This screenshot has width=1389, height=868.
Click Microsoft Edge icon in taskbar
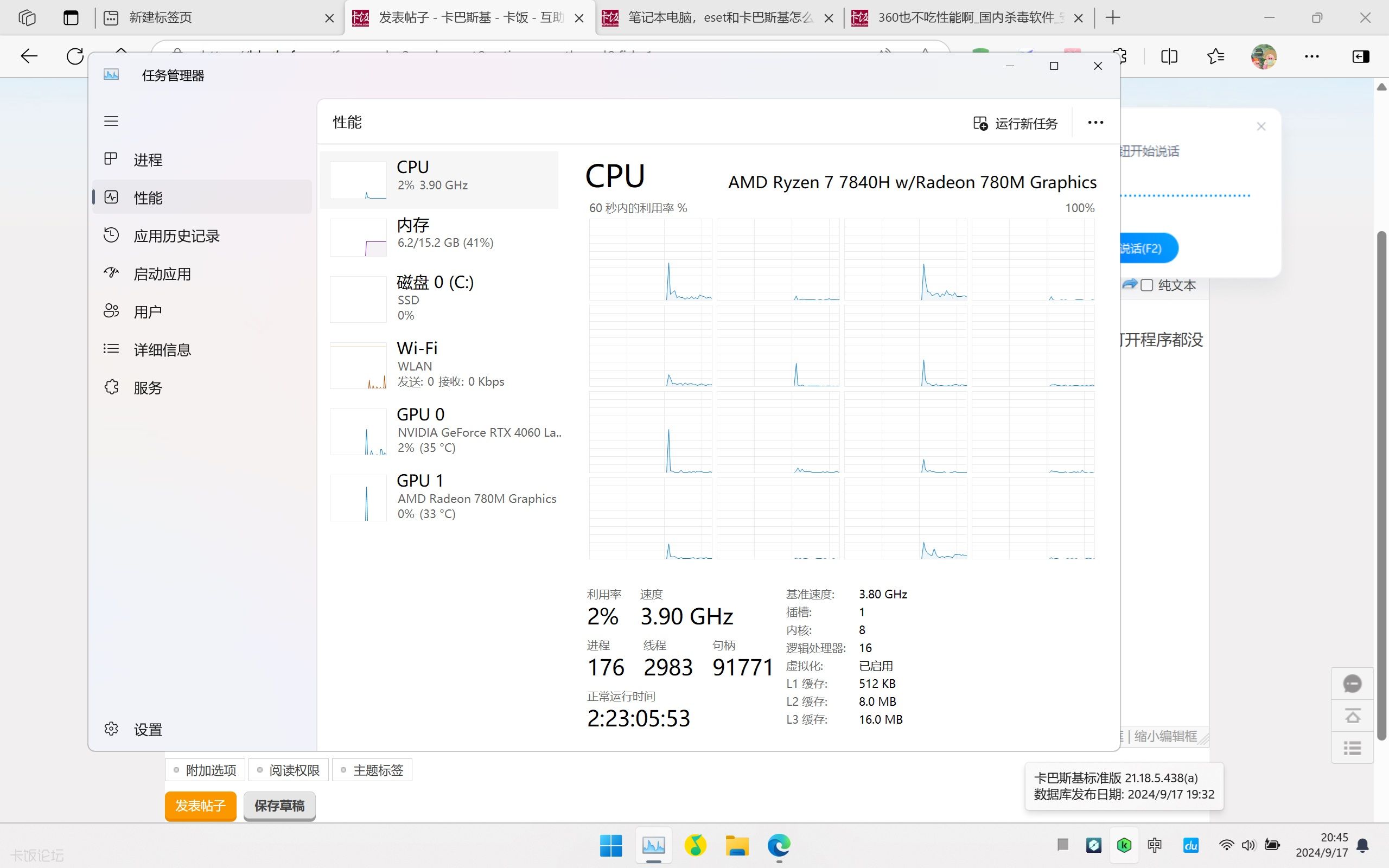779,845
